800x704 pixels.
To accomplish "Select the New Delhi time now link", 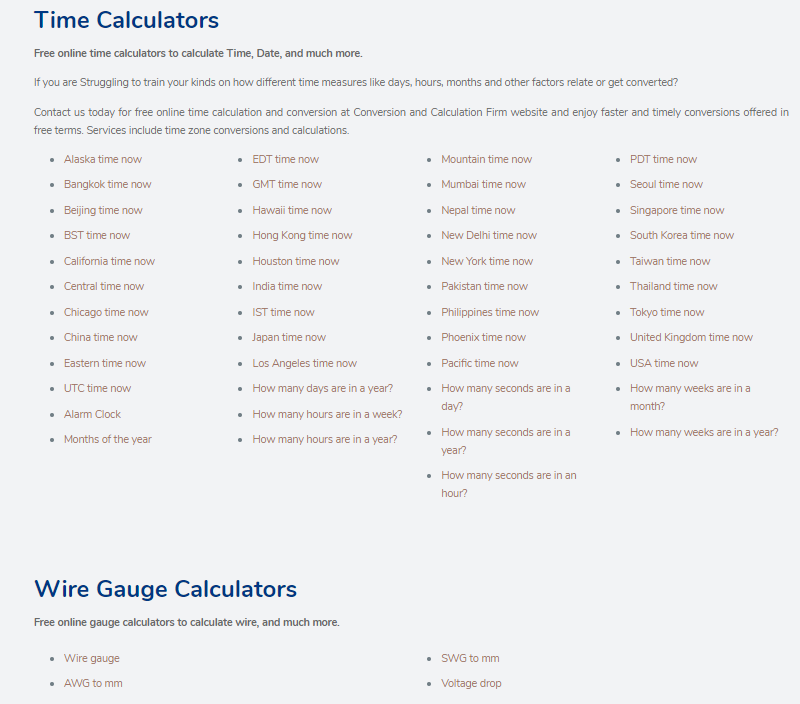I will coord(489,235).
